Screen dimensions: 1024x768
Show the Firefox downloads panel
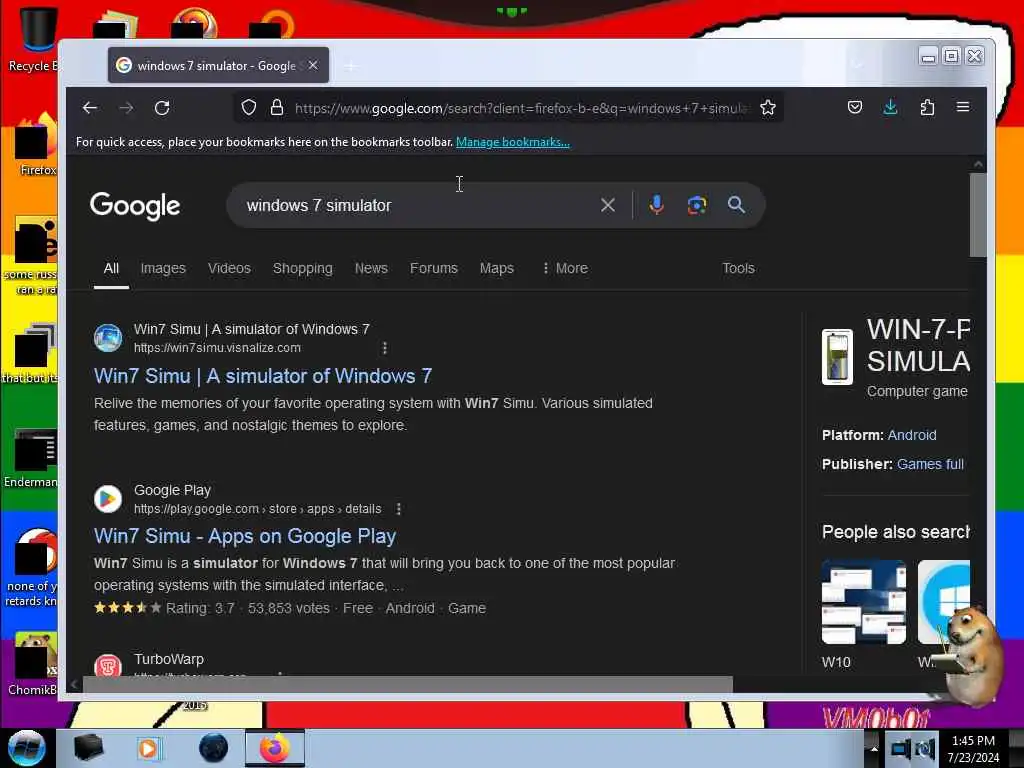click(x=890, y=107)
